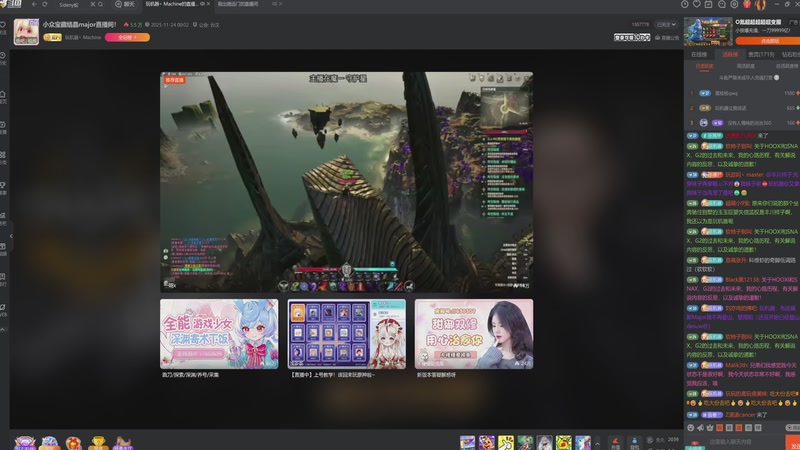Open the hexagon settings icon at top
This screenshot has width=800, height=450.
pyautogui.click(x=734, y=4)
